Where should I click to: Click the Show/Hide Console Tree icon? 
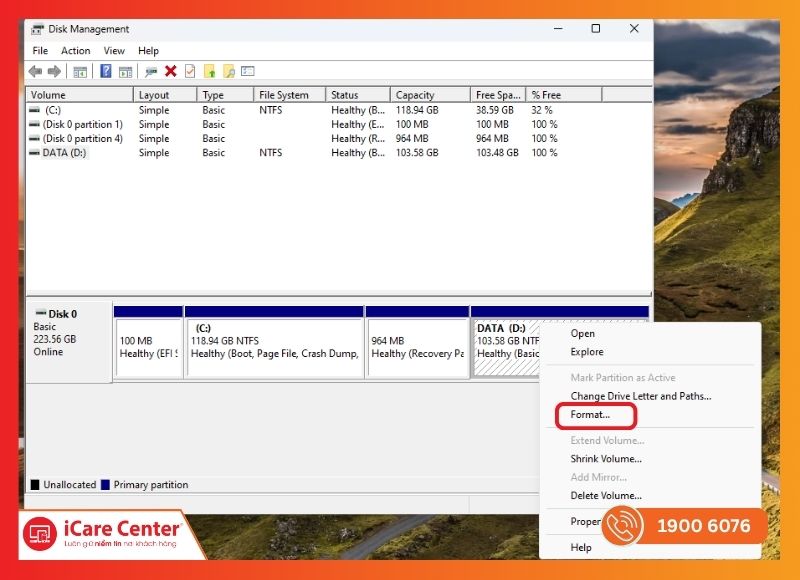[x=80, y=71]
